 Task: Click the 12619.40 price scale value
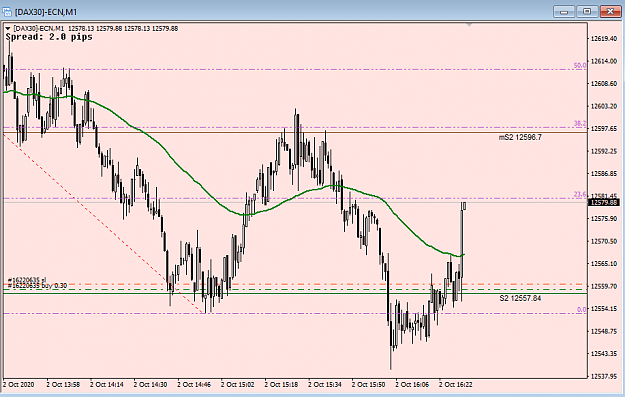(x=603, y=39)
